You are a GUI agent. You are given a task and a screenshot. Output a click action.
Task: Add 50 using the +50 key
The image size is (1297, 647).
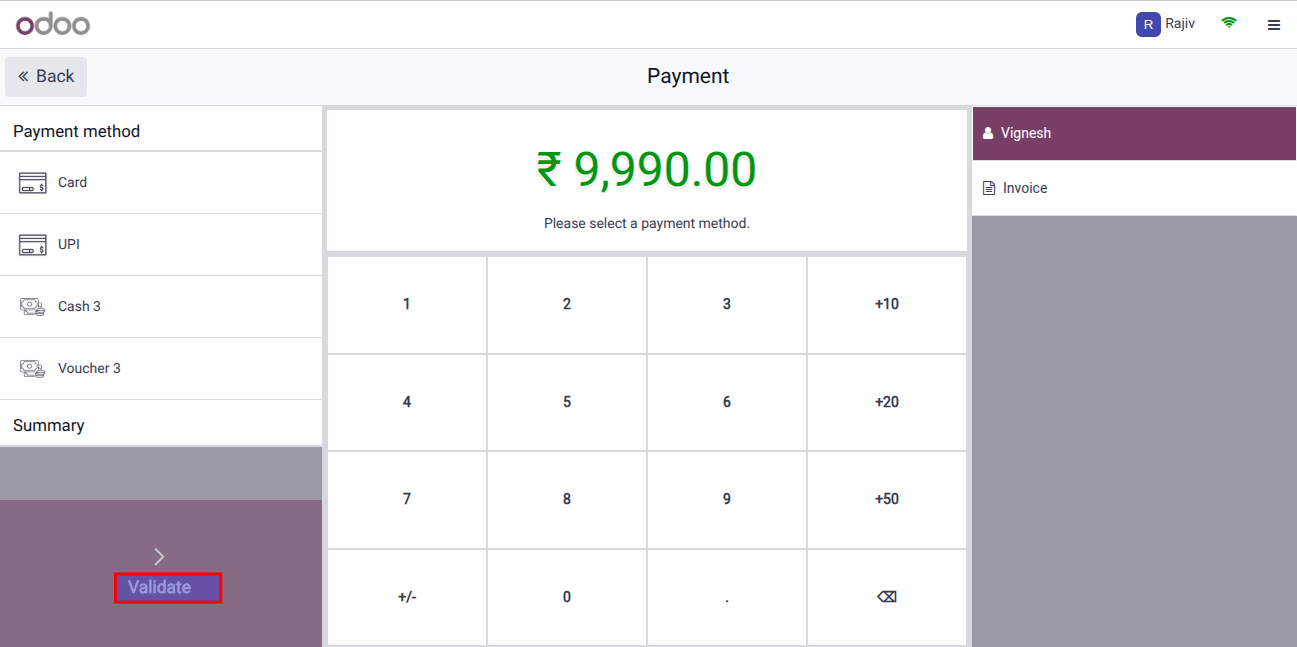(x=886, y=499)
